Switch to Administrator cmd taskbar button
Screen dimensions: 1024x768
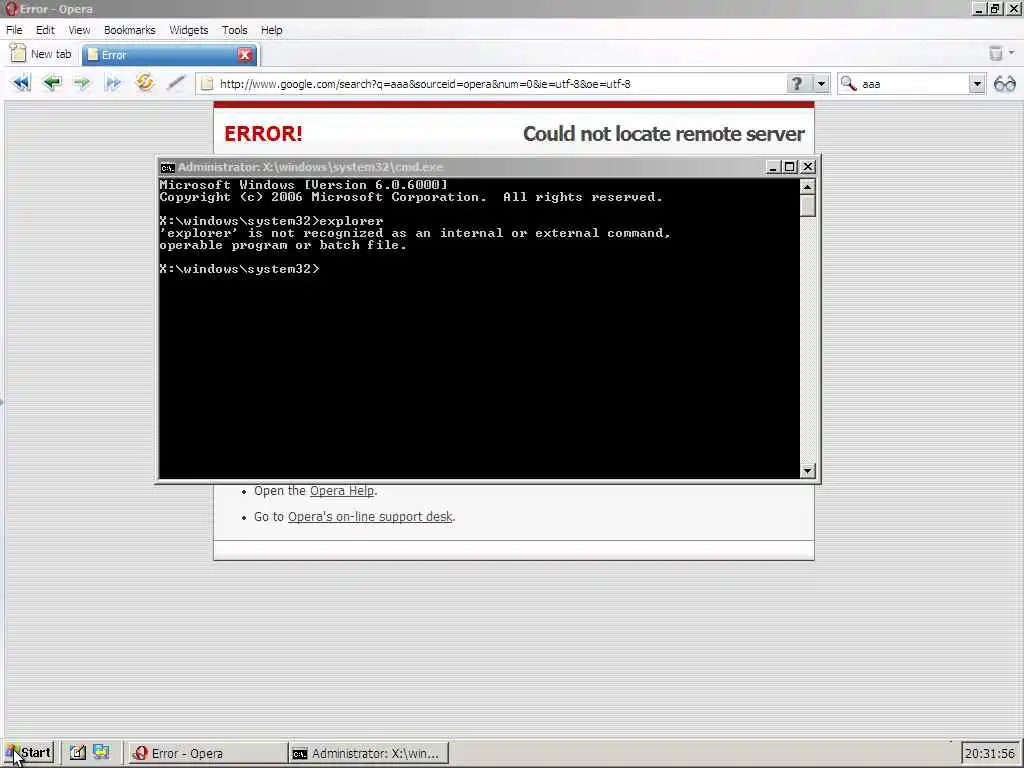369,753
